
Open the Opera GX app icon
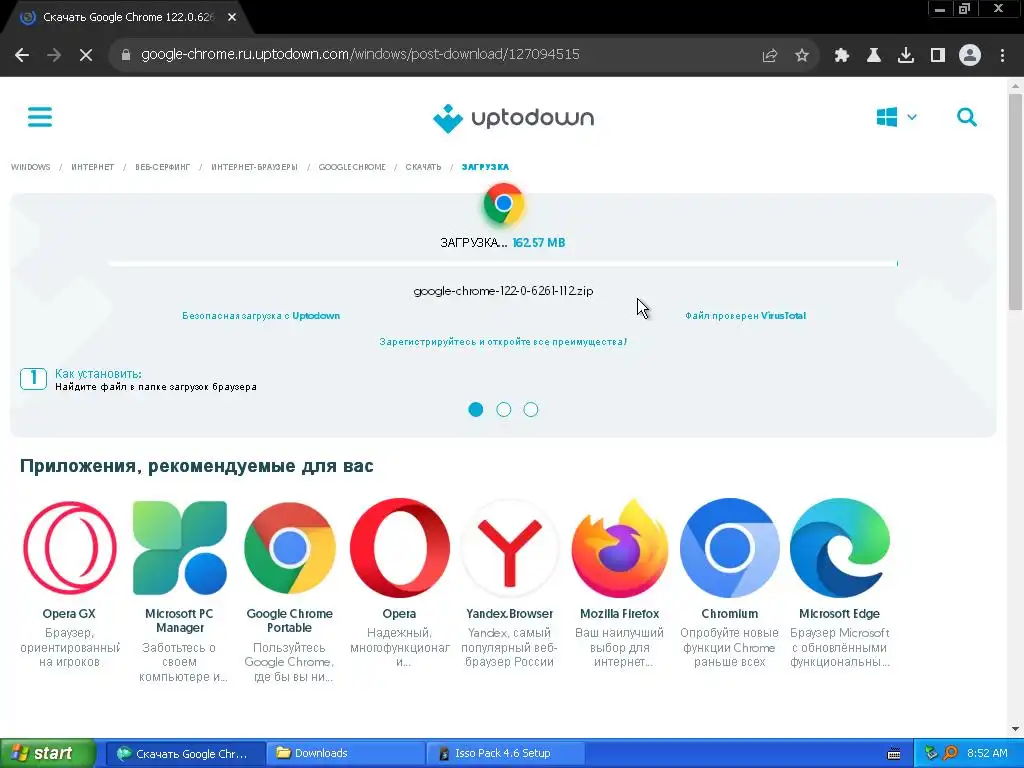[x=69, y=548]
